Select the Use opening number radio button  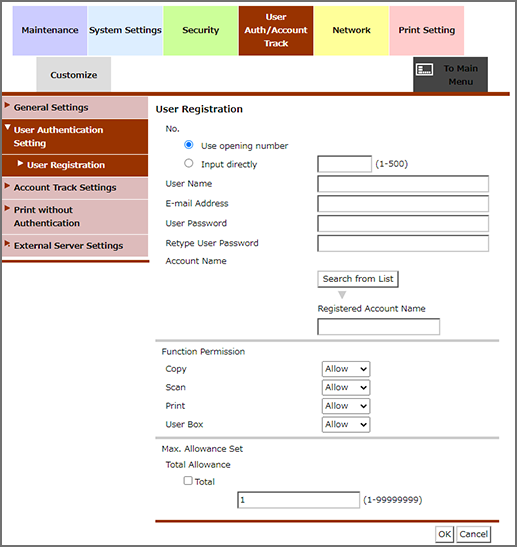point(189,144)
